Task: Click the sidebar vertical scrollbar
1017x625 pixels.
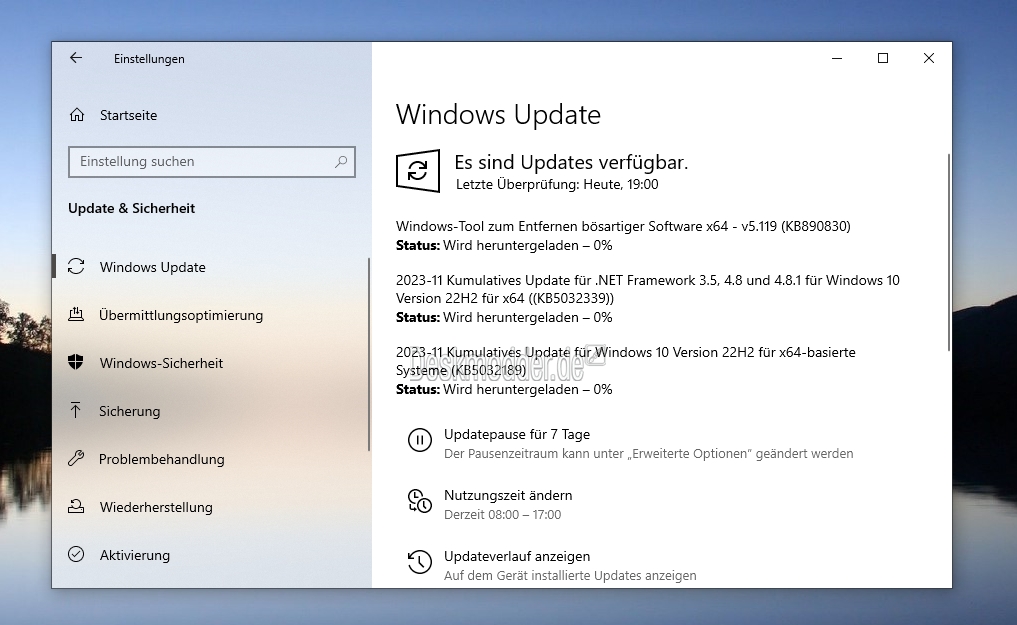Action: (x=369, y=354)
